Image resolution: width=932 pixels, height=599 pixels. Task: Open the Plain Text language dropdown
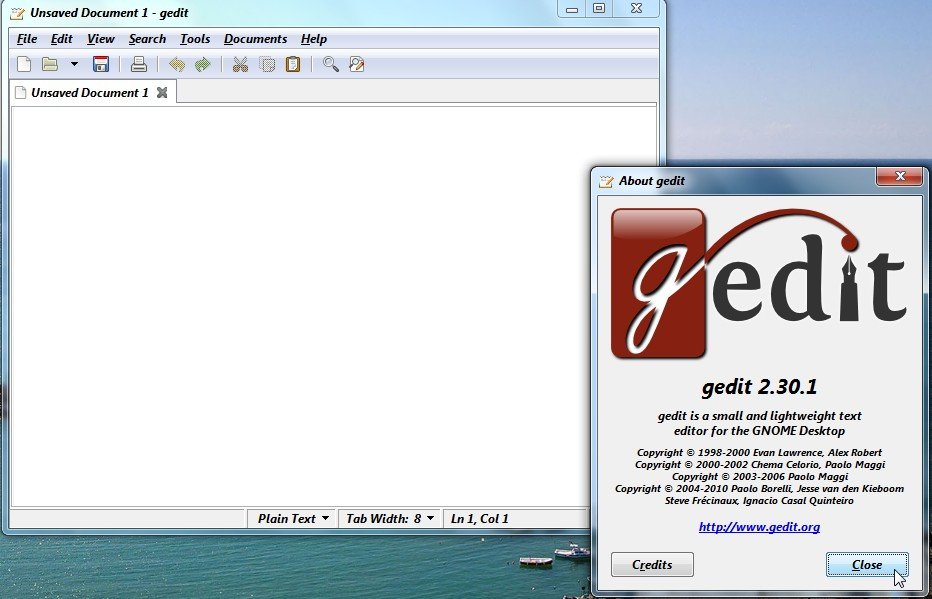click(x=292, y=519)
